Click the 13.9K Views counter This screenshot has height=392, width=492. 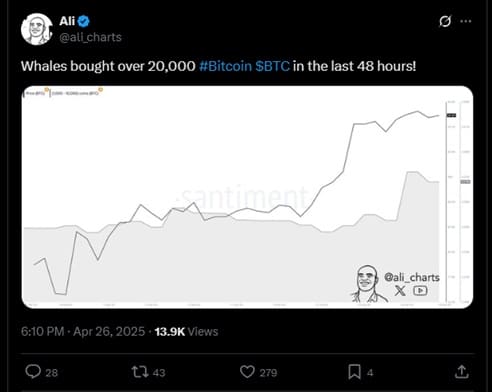pos(186,331)
